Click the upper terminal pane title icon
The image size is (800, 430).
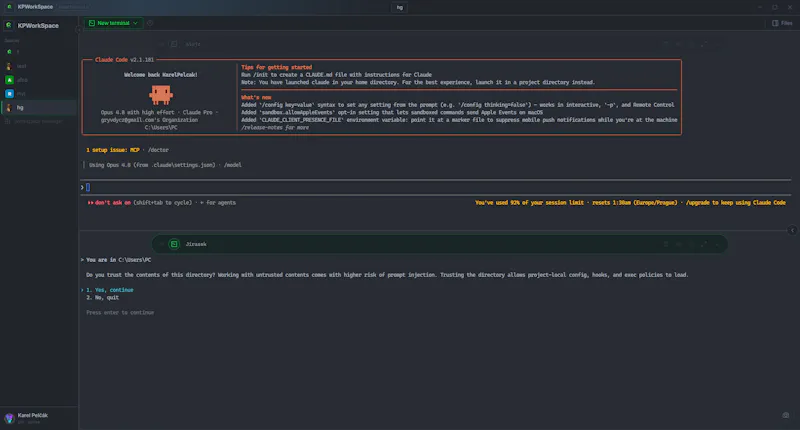pos(174,44)
